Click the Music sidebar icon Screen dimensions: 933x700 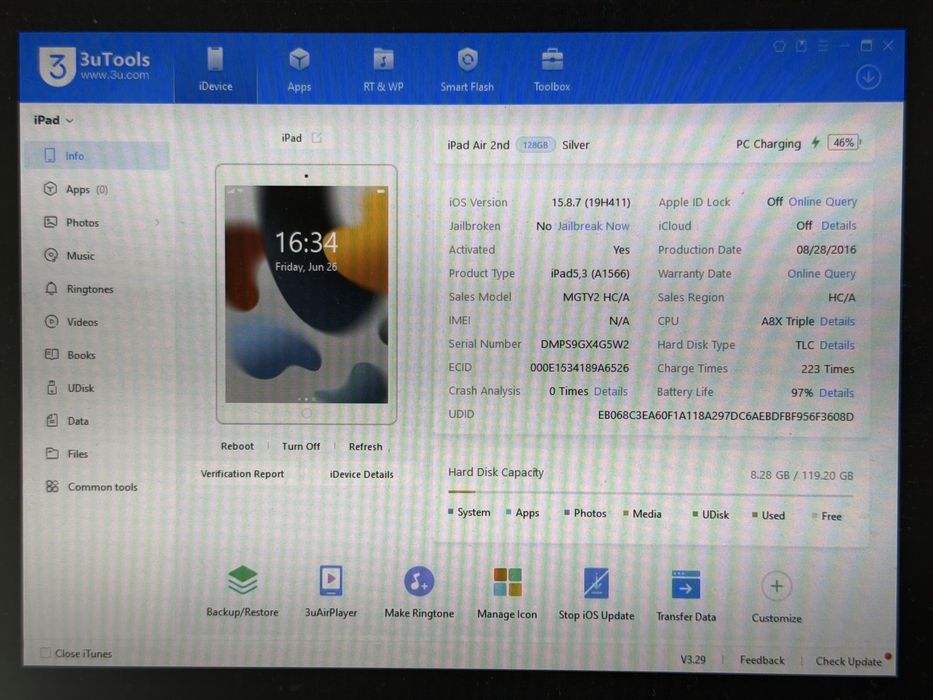coord(51,255)
